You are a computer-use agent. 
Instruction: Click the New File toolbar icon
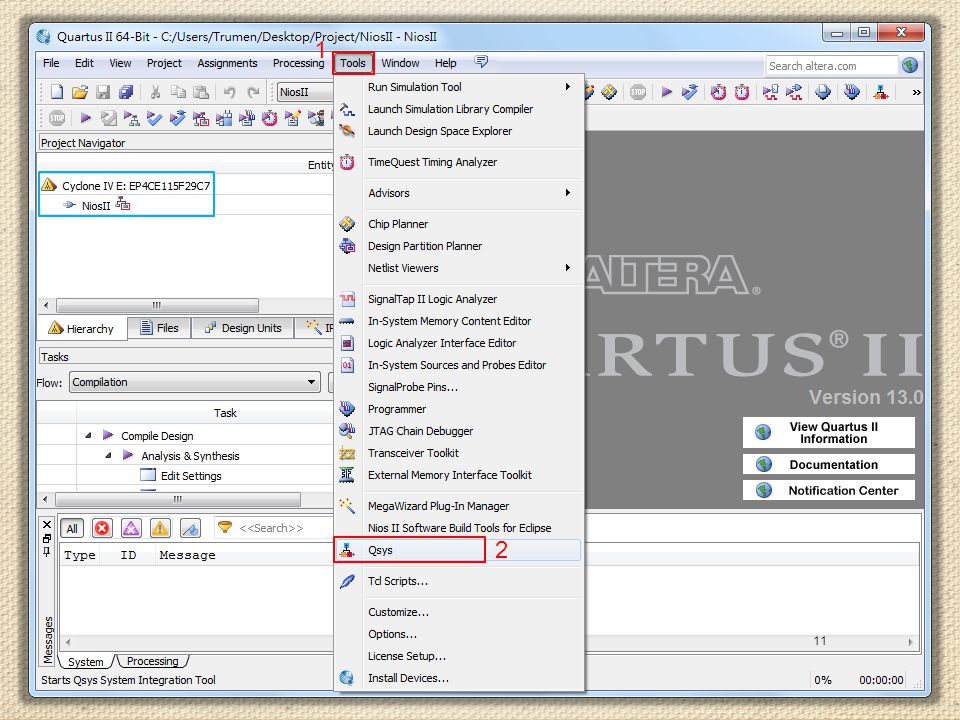[57, 92]
